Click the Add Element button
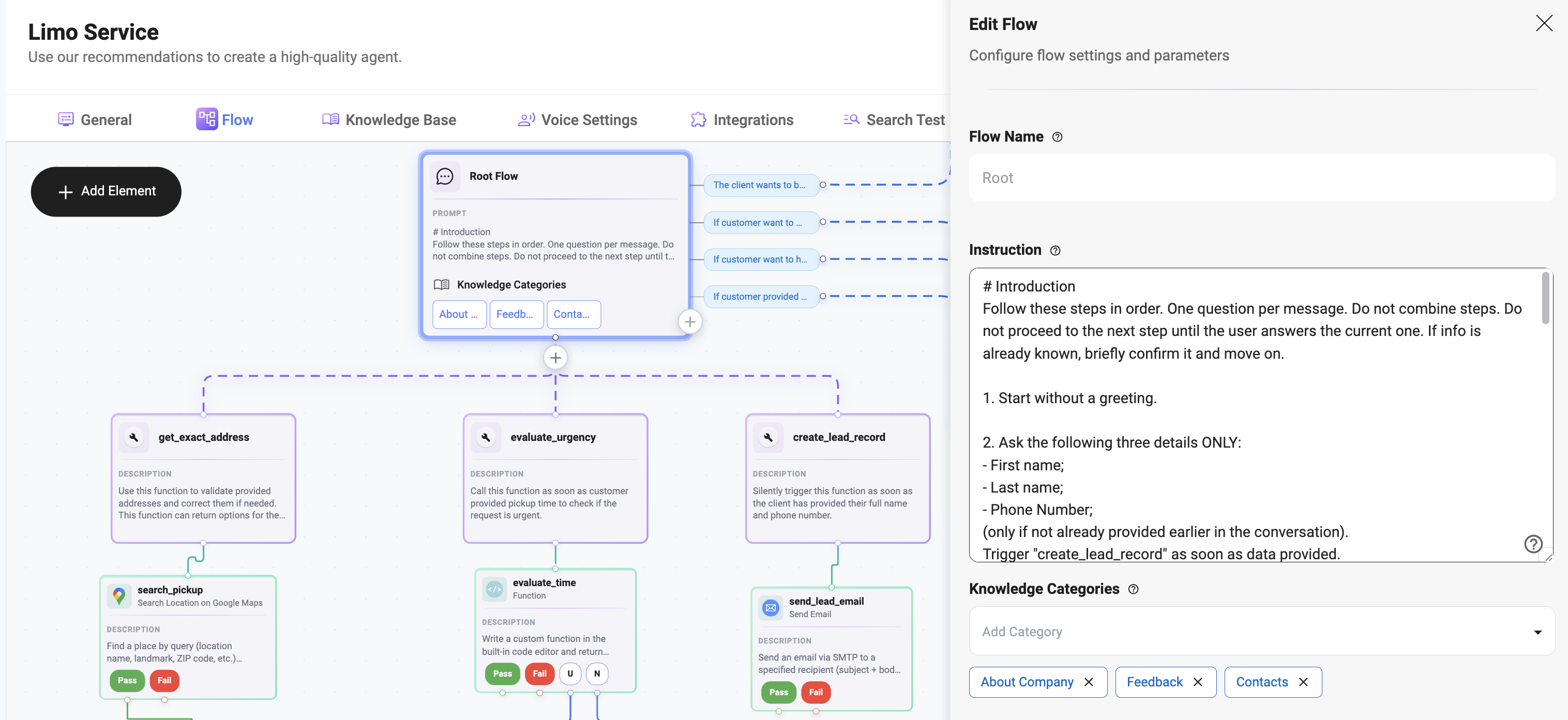Screen dimensions: 1568x720 click(x=106, y=191)
